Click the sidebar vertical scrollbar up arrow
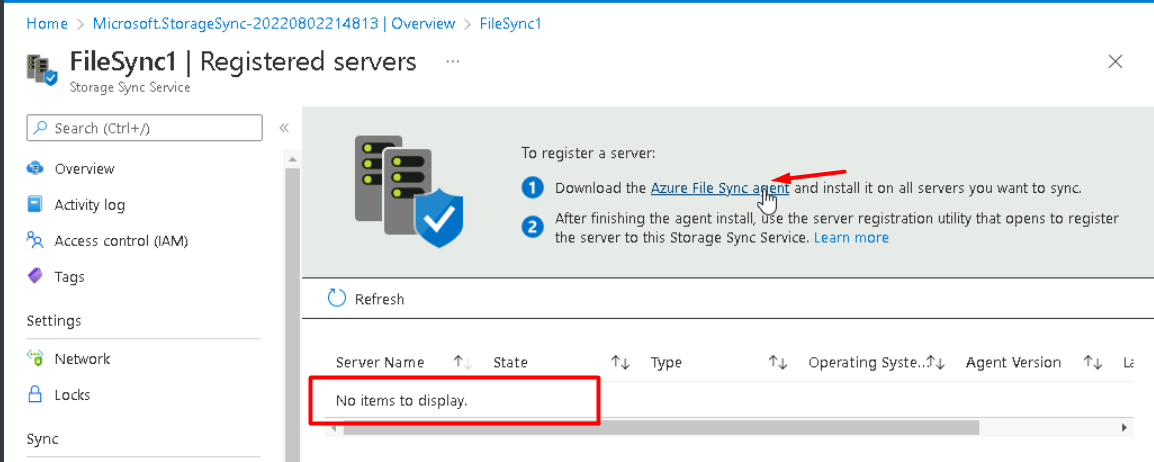The width and height of the screenshot is (1154, 462). click(292, 159)
